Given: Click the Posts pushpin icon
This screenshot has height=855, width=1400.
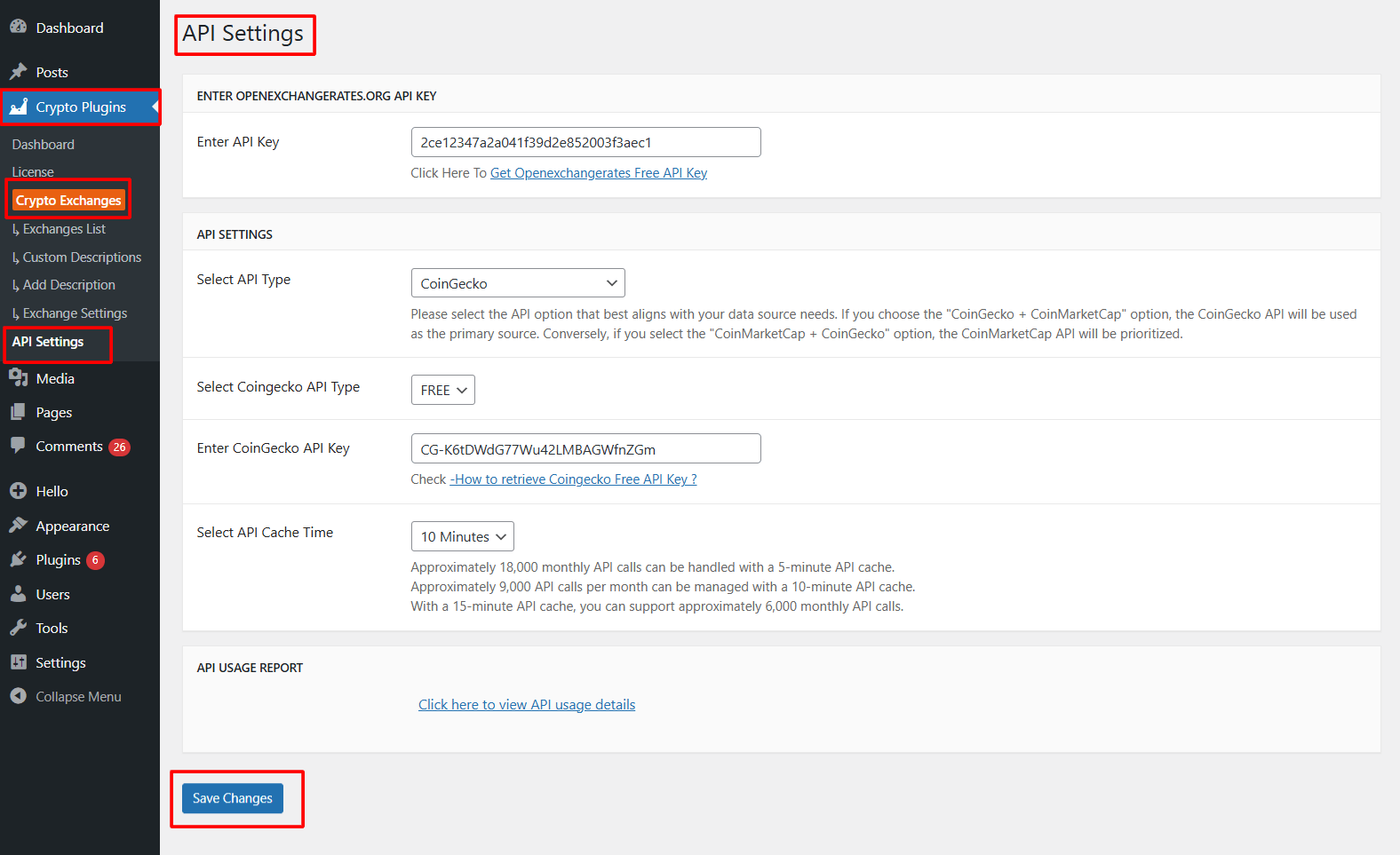Looking at the screenshot, I should (18, 72).
